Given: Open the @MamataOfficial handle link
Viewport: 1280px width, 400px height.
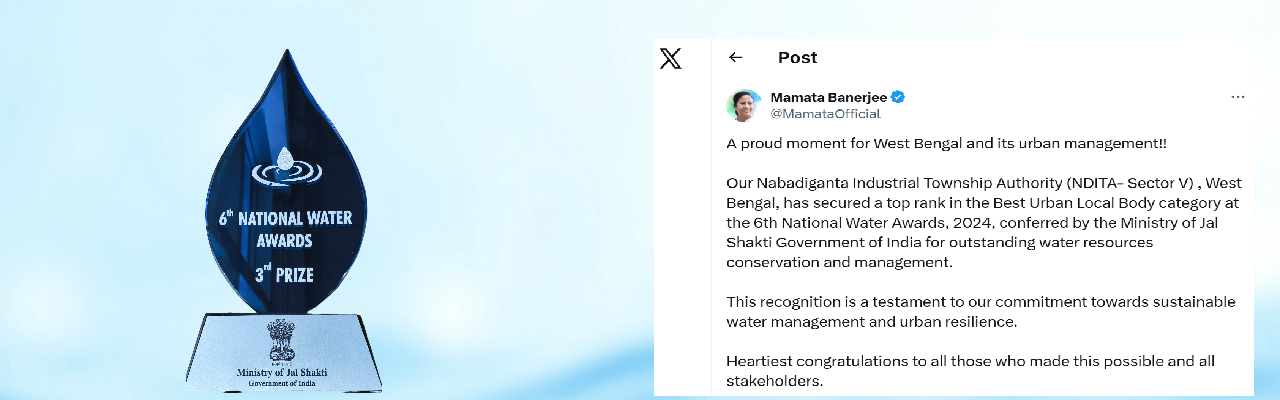Looking at the screenshot, I should [x=825, y=114].
